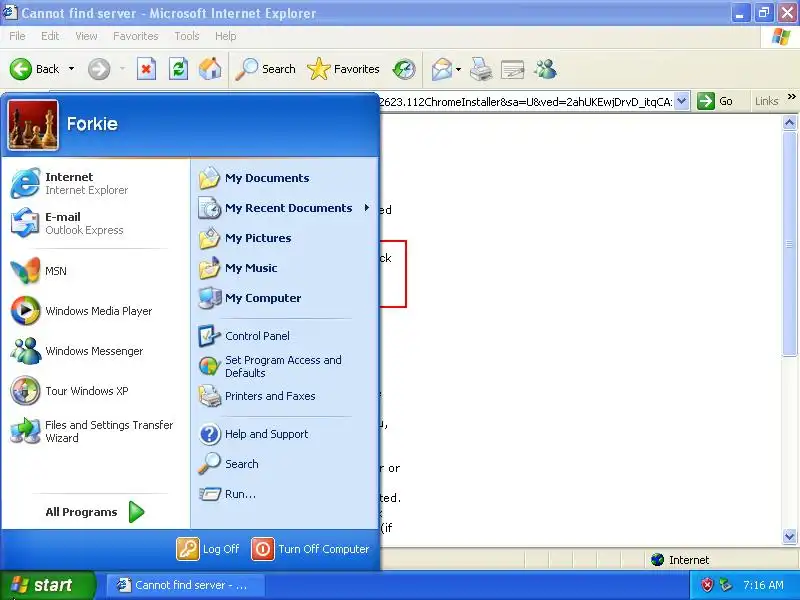Image resolution: width=800 pixels, height=600 pixels.
Task: Open the address bar dropdown arrow
Action: (x=682, y=101)
